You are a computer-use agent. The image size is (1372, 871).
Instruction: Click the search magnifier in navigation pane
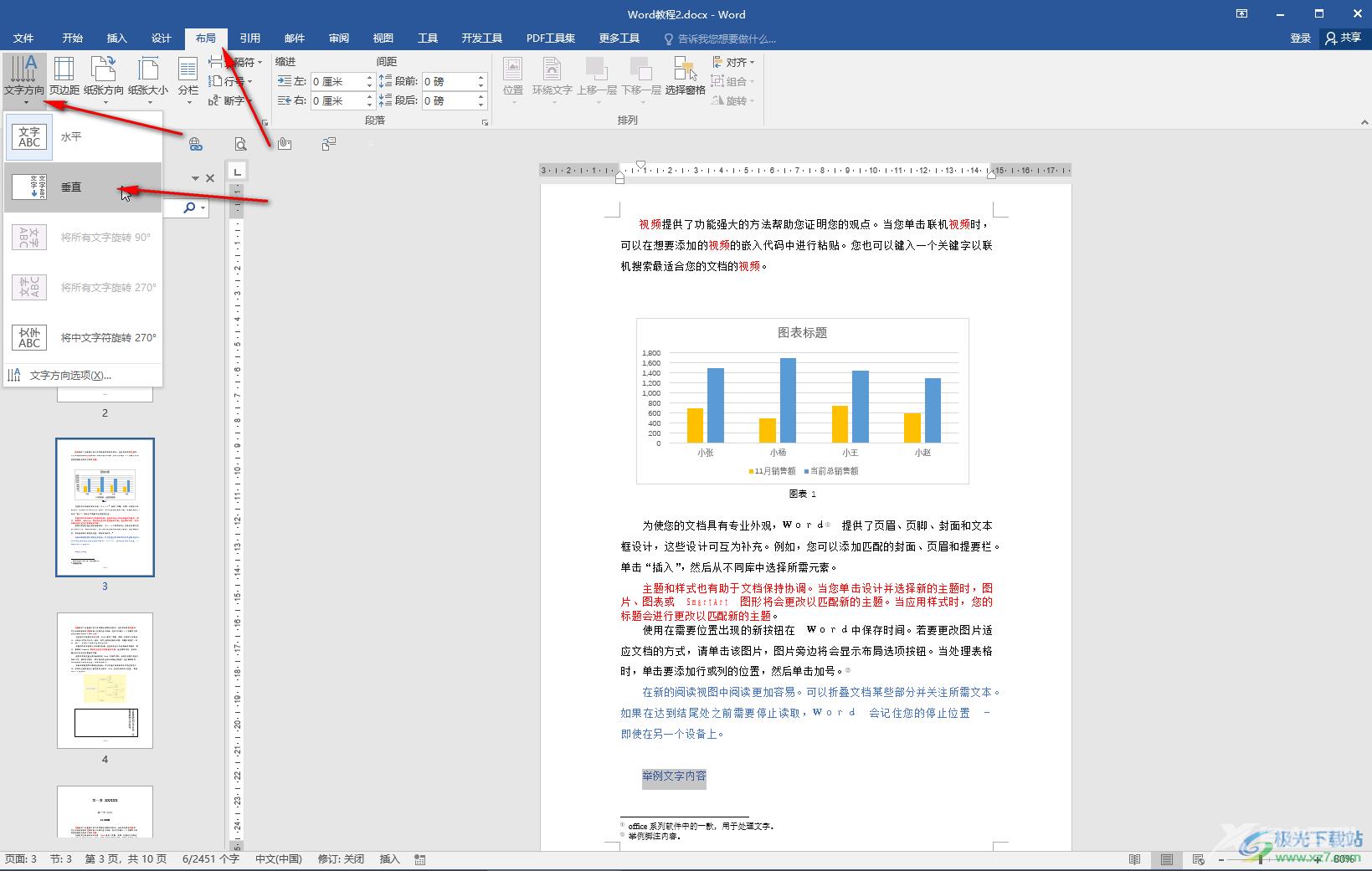point(189,208)
